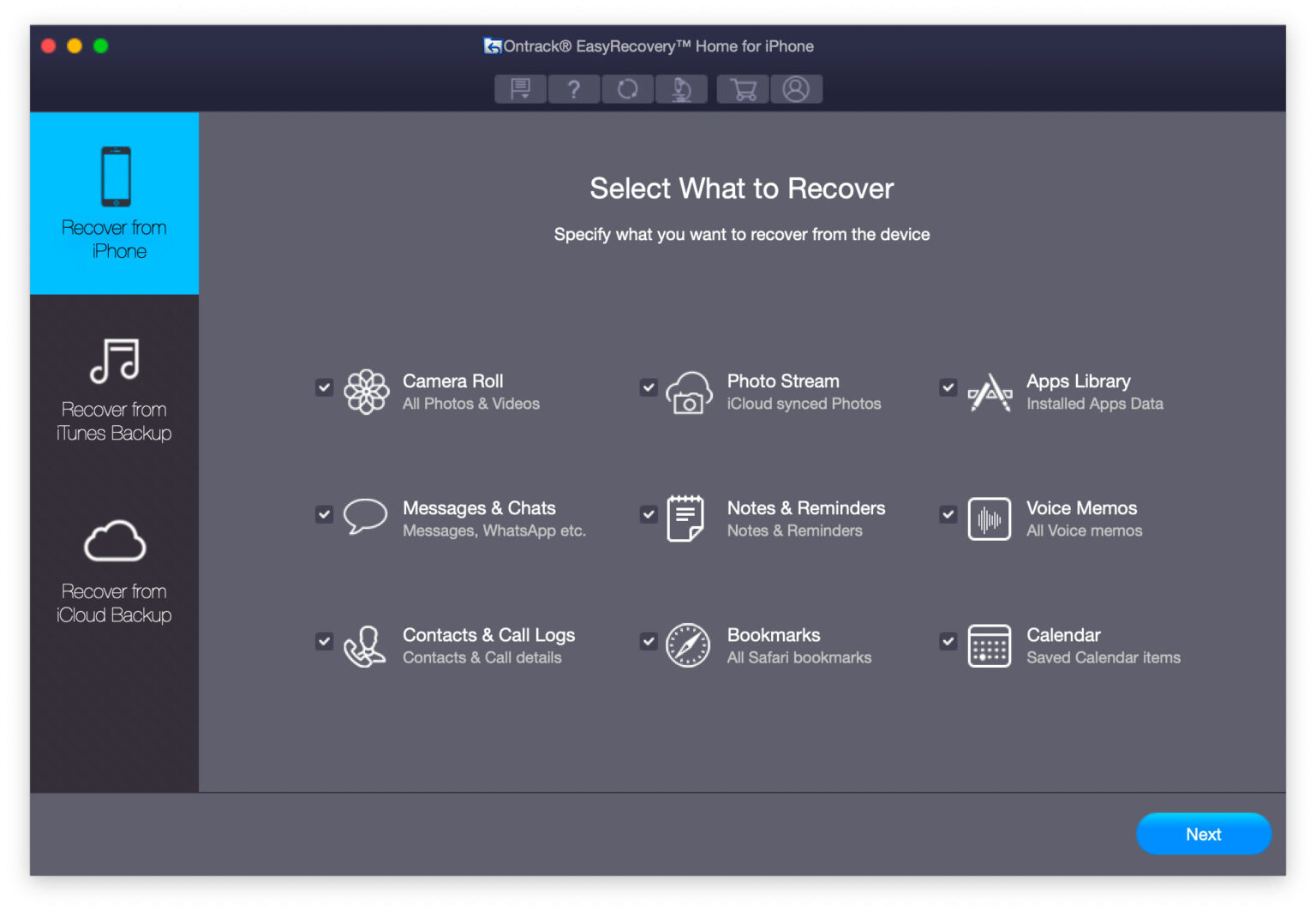The height and width of the screenshot is (911, 1316).
Task: Click the Ontrack logo in the title bar
Action: click(493, 46)
